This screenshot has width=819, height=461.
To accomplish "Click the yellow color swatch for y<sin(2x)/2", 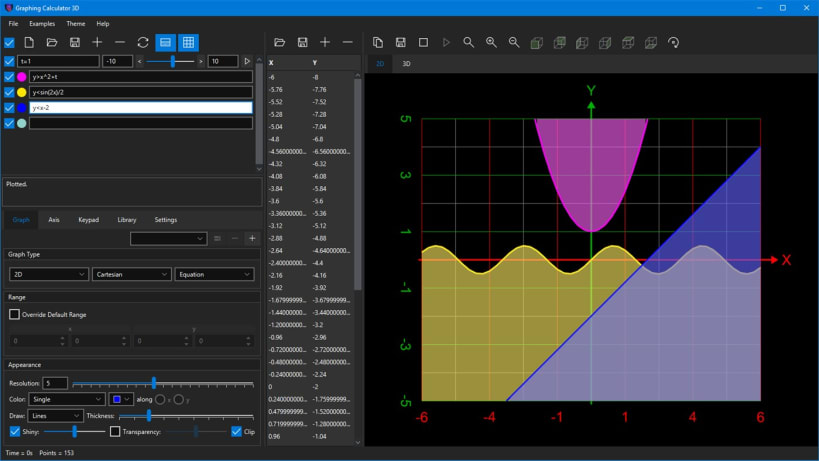I will (x=21, y=92).
